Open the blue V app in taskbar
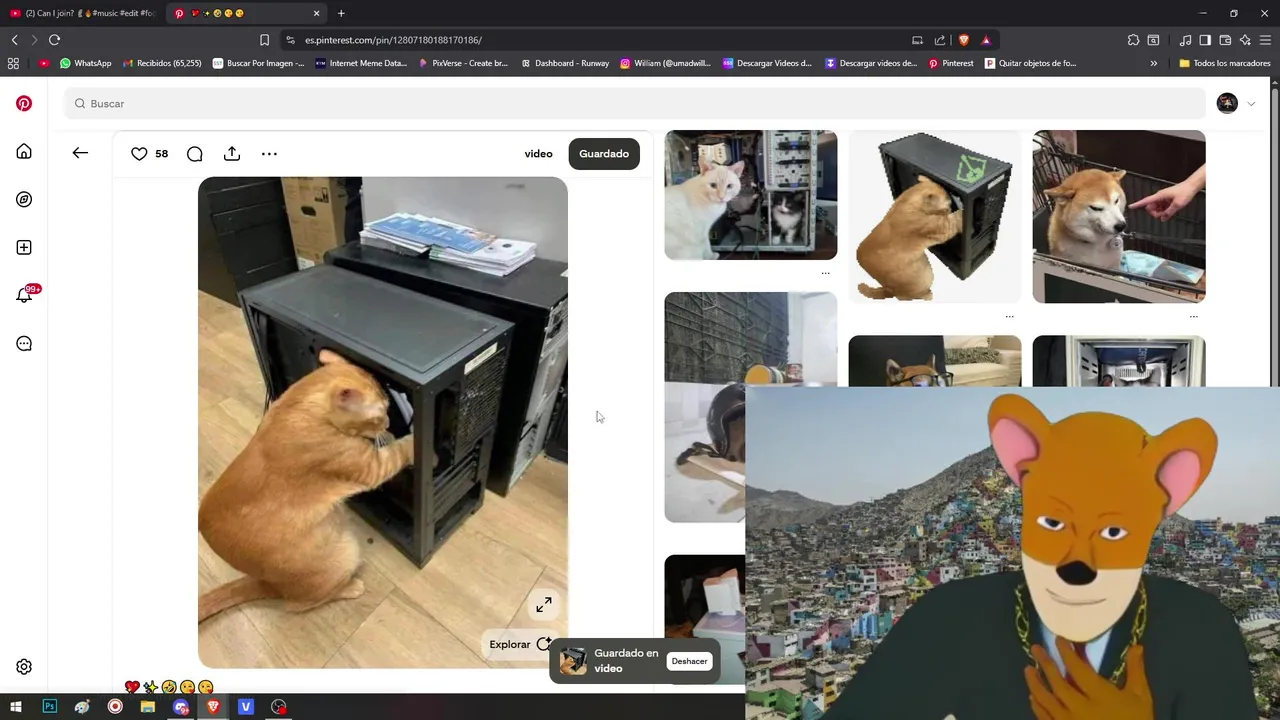1280x720 pixels. point(246,706)
